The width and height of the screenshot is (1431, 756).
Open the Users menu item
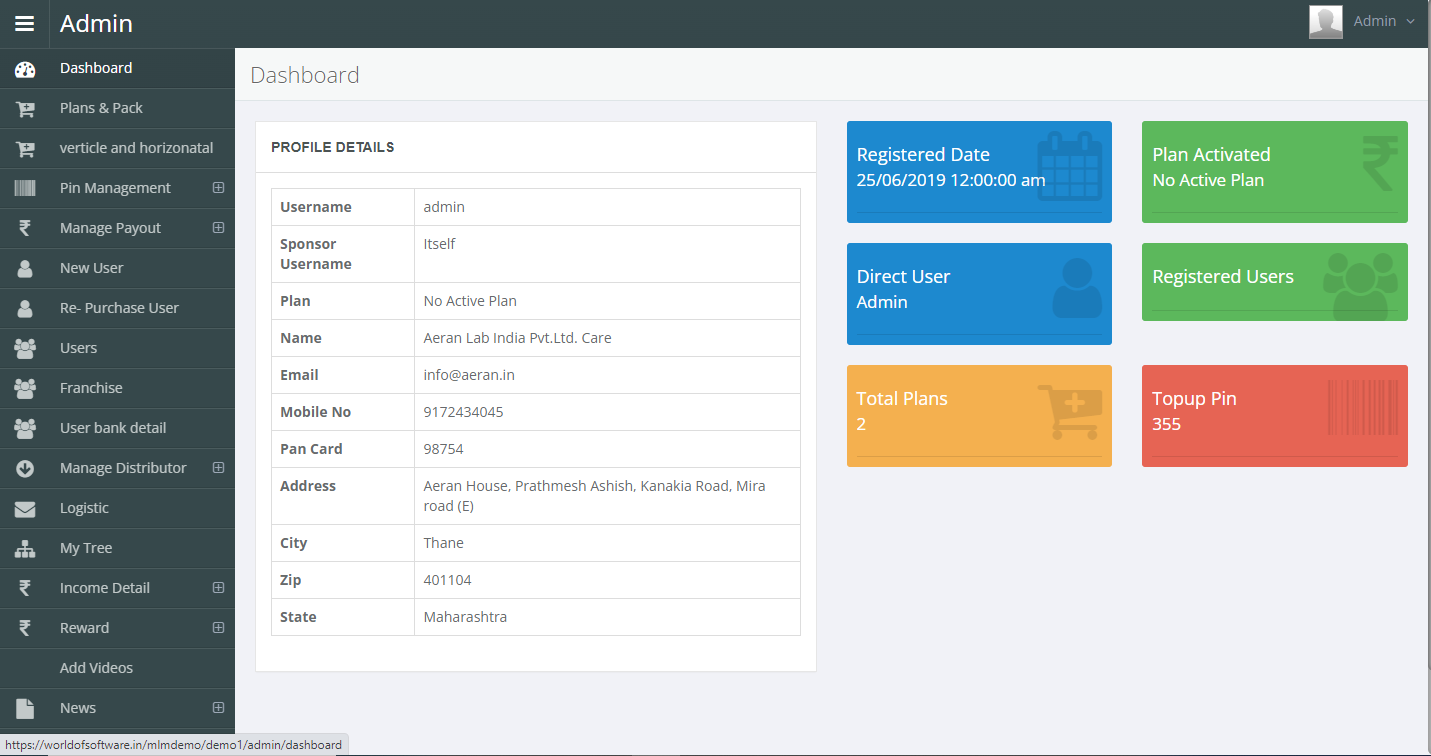[x=117, y=348]
